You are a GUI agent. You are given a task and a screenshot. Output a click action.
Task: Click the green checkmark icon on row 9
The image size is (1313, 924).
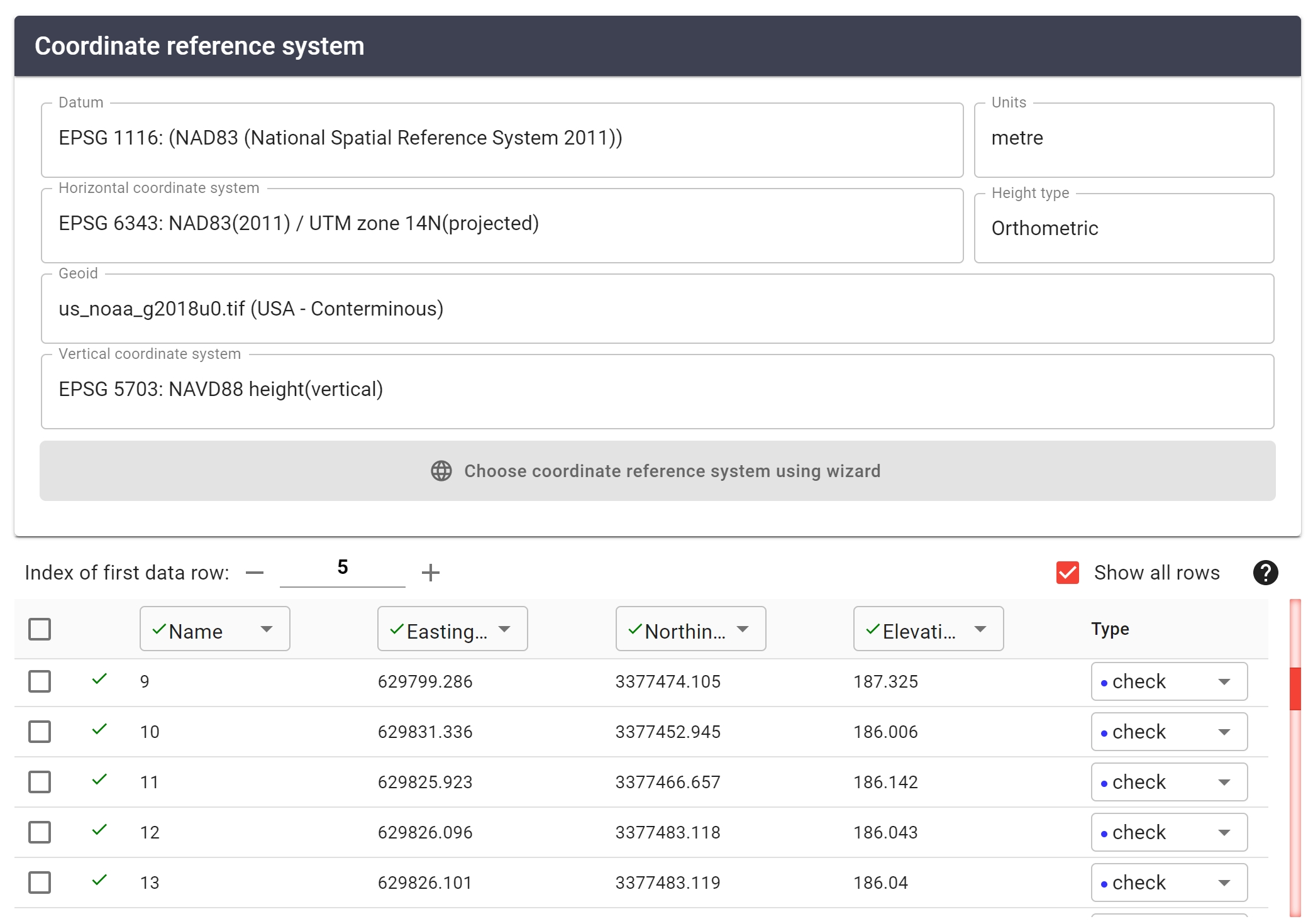pos(99,679)
